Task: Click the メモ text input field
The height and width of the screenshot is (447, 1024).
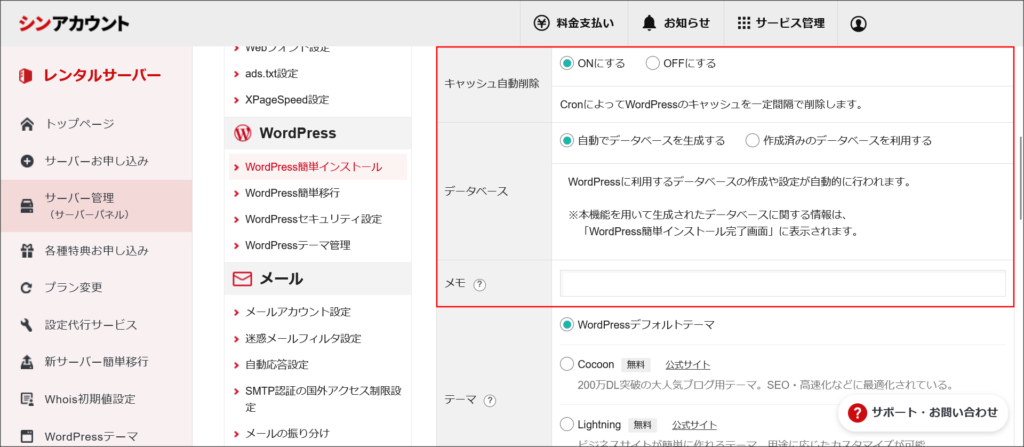Action: pyautogui.click(x=782, y=284)
